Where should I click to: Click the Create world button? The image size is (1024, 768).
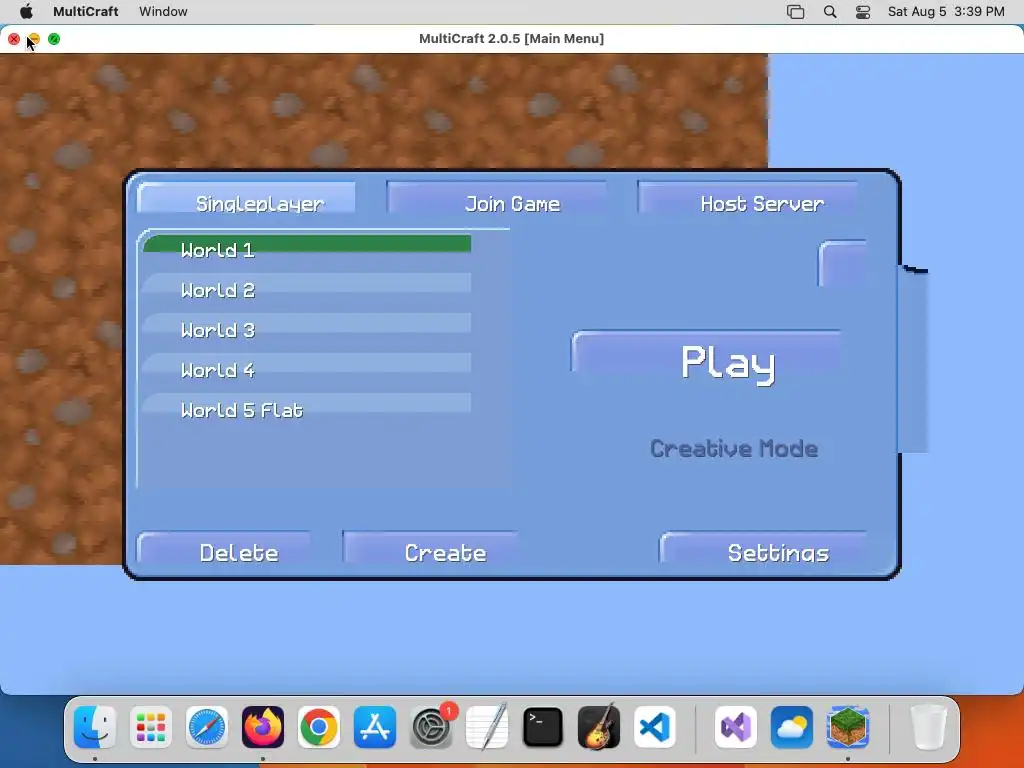[x=431, y=549]
